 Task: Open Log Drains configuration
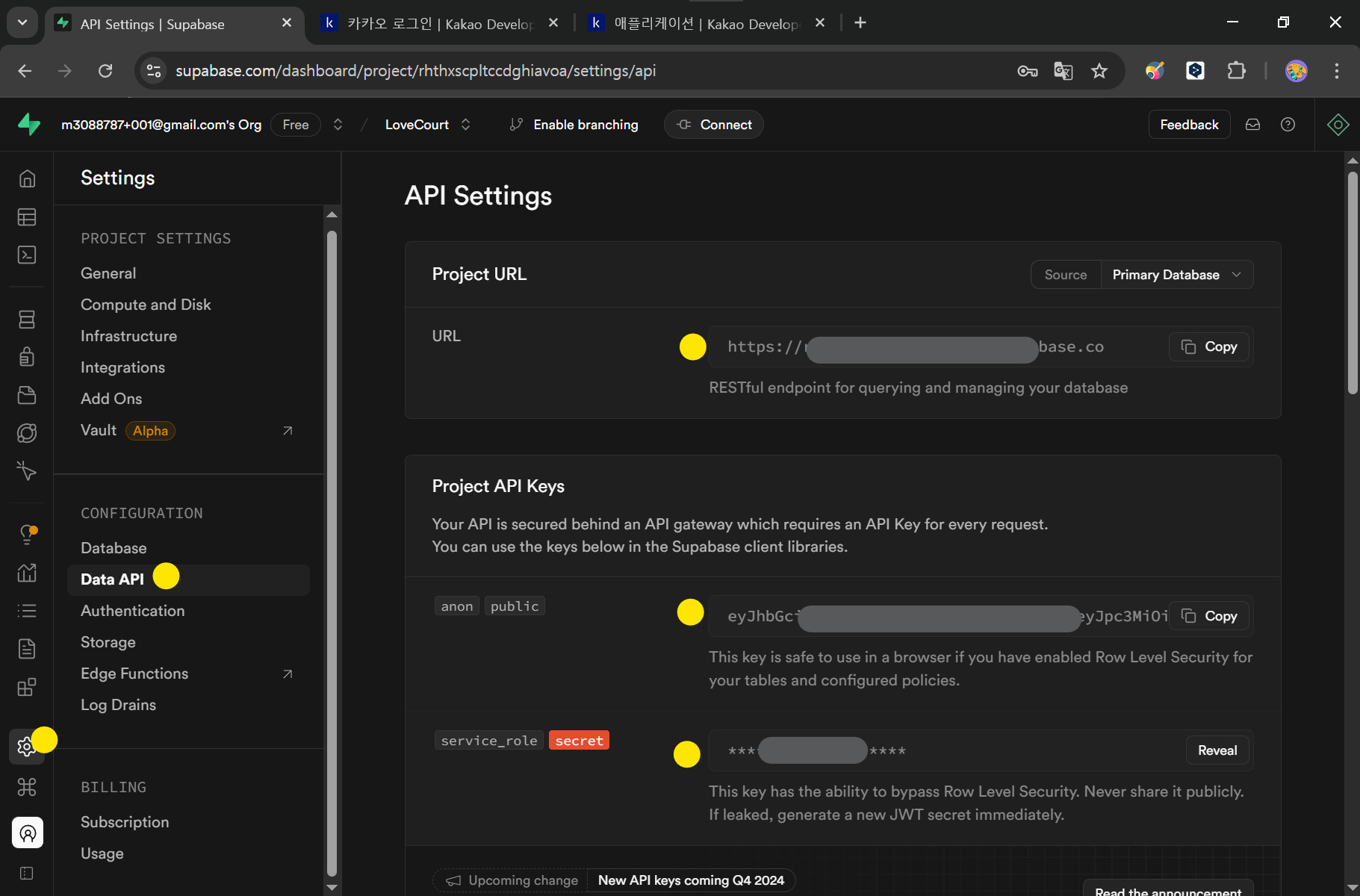click(118, 705)
